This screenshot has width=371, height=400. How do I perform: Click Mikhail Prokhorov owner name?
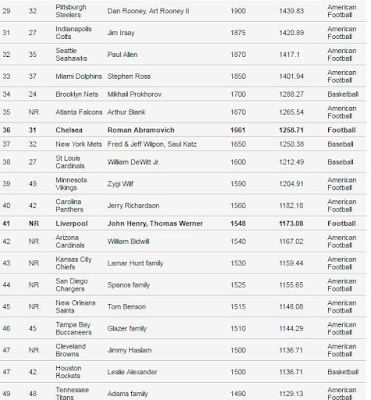point(134,94)
